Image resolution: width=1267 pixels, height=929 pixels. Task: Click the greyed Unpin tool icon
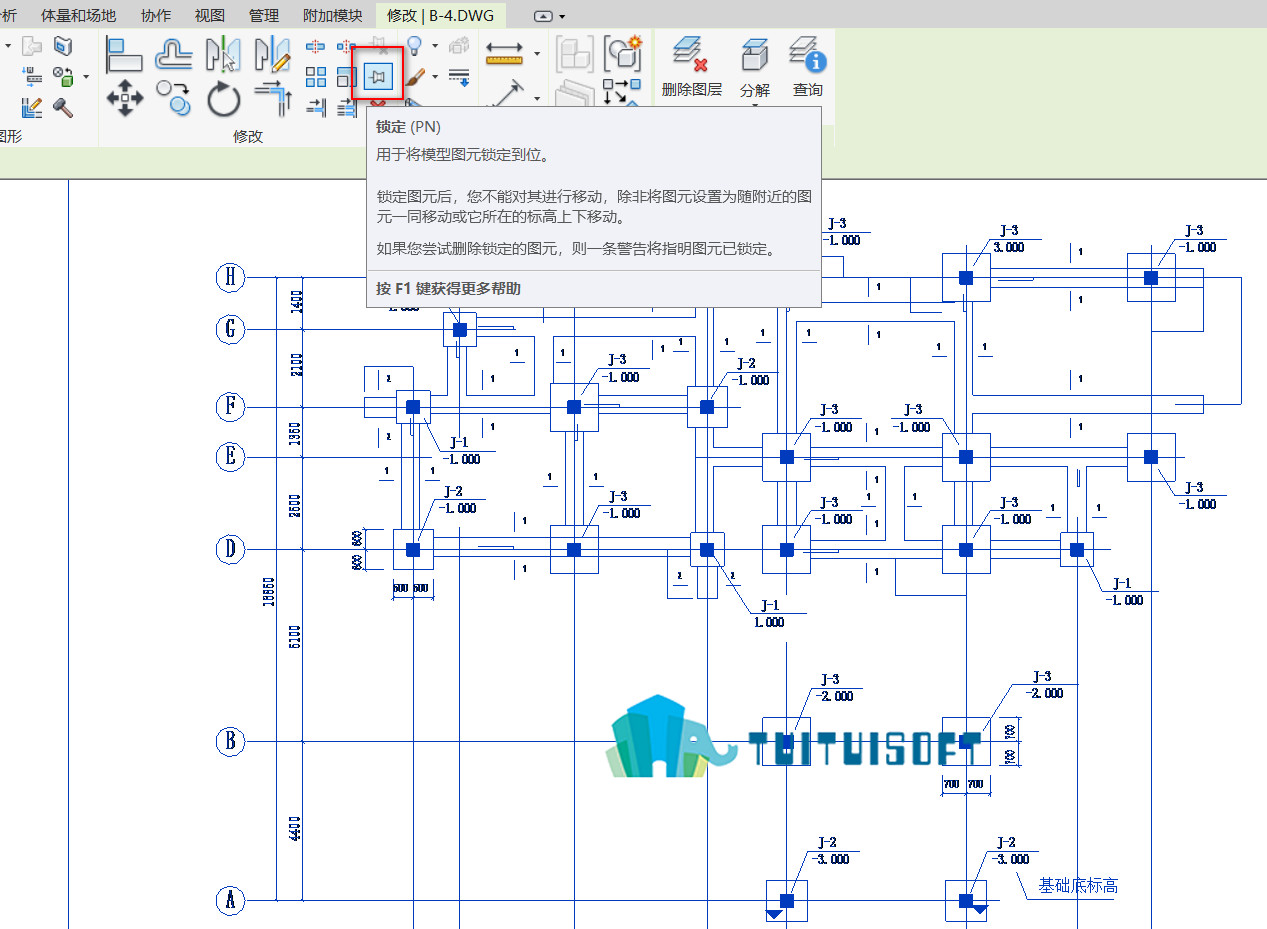click(x=378, y=44)
